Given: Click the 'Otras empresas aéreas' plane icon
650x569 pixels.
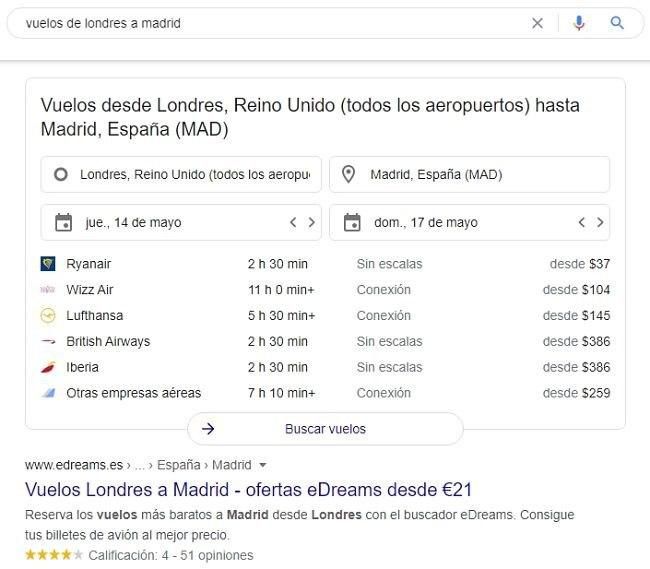Looking at the screenshot, I should (49, 393).
